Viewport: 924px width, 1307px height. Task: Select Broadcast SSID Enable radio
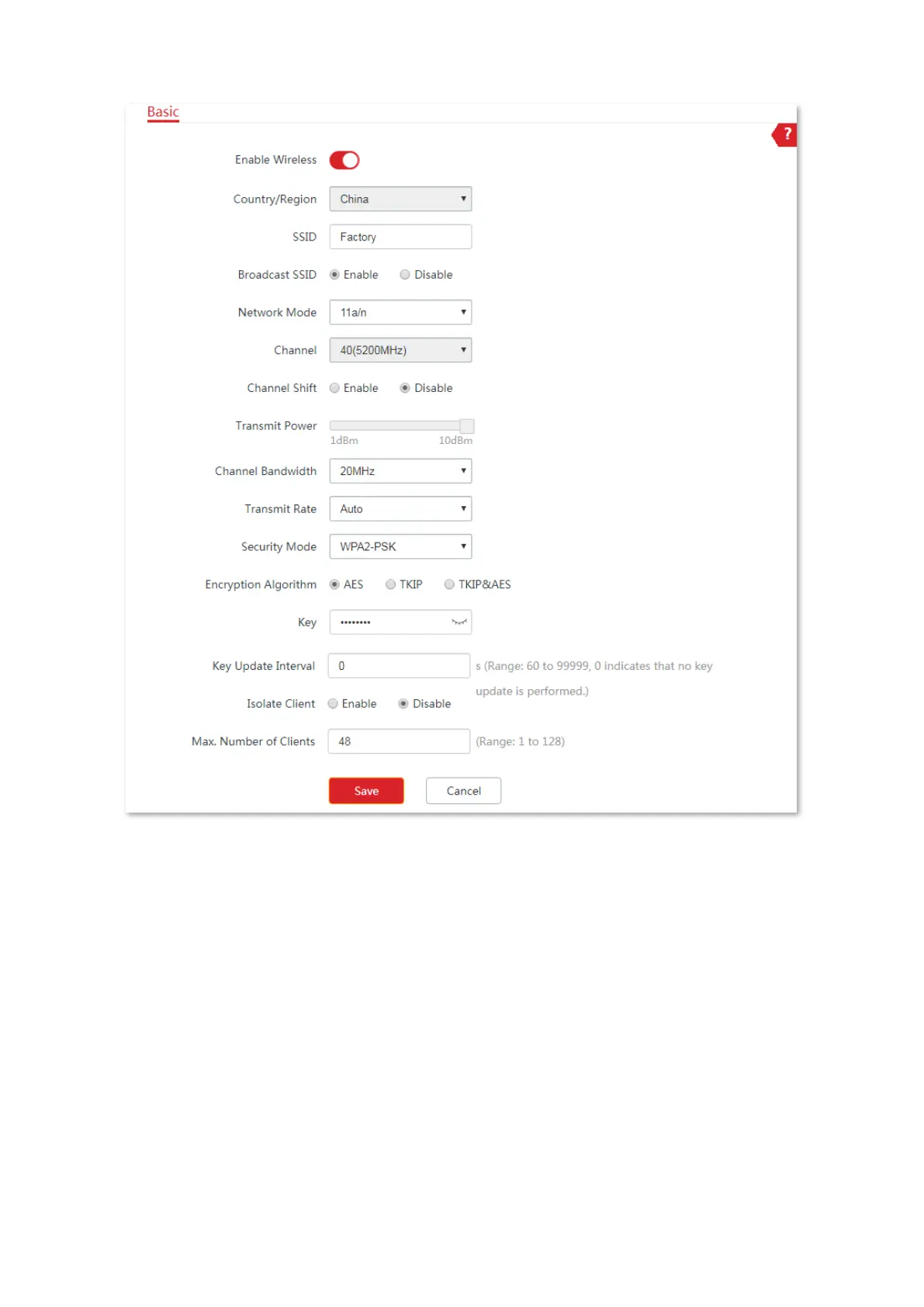[x=334, y=275]
